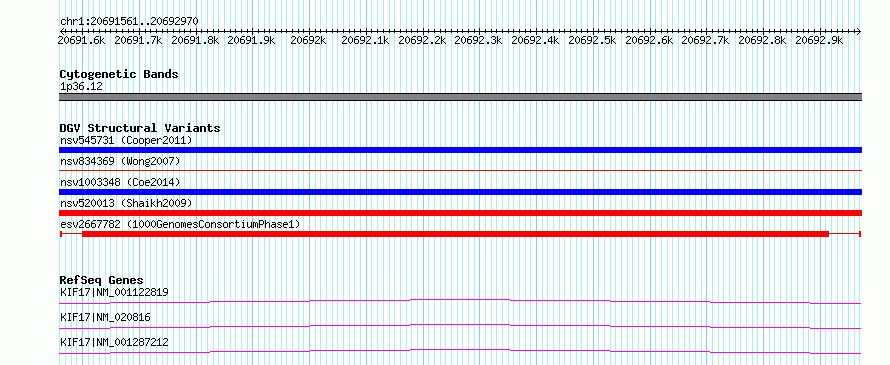Click the magenta KIF17|NM_001122819 transcript line
Screen dimensions: 890x365
click(x=460, y=301)
